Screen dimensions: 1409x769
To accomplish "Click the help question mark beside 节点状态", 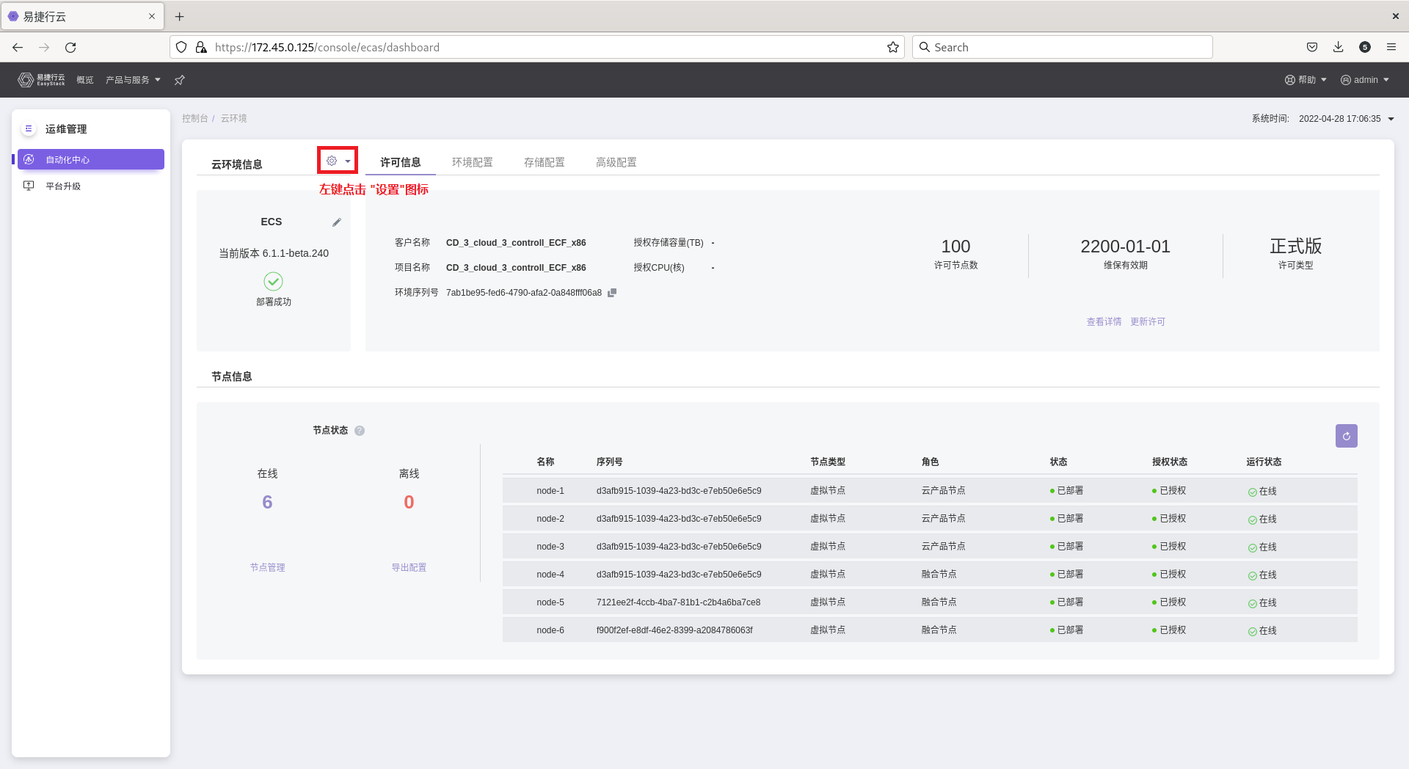I will pos(360,431).
